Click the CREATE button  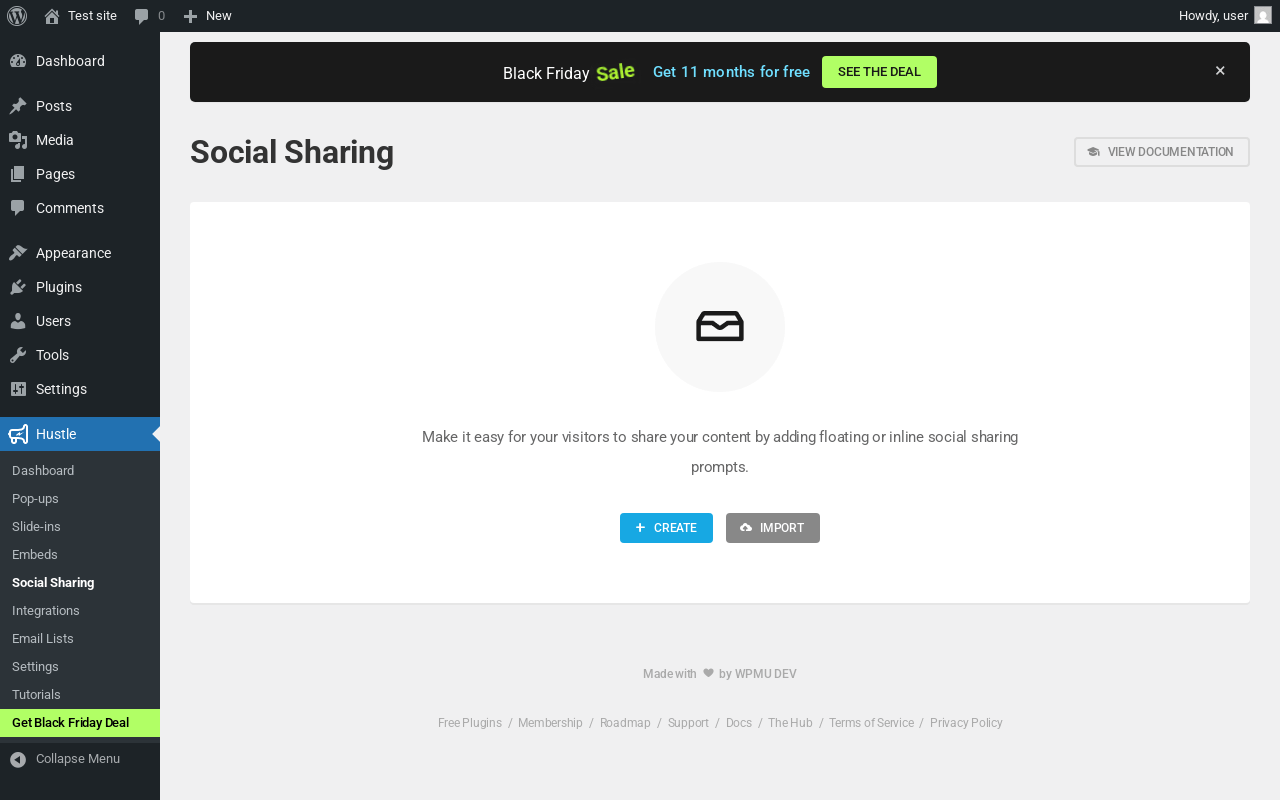(666, 528)
